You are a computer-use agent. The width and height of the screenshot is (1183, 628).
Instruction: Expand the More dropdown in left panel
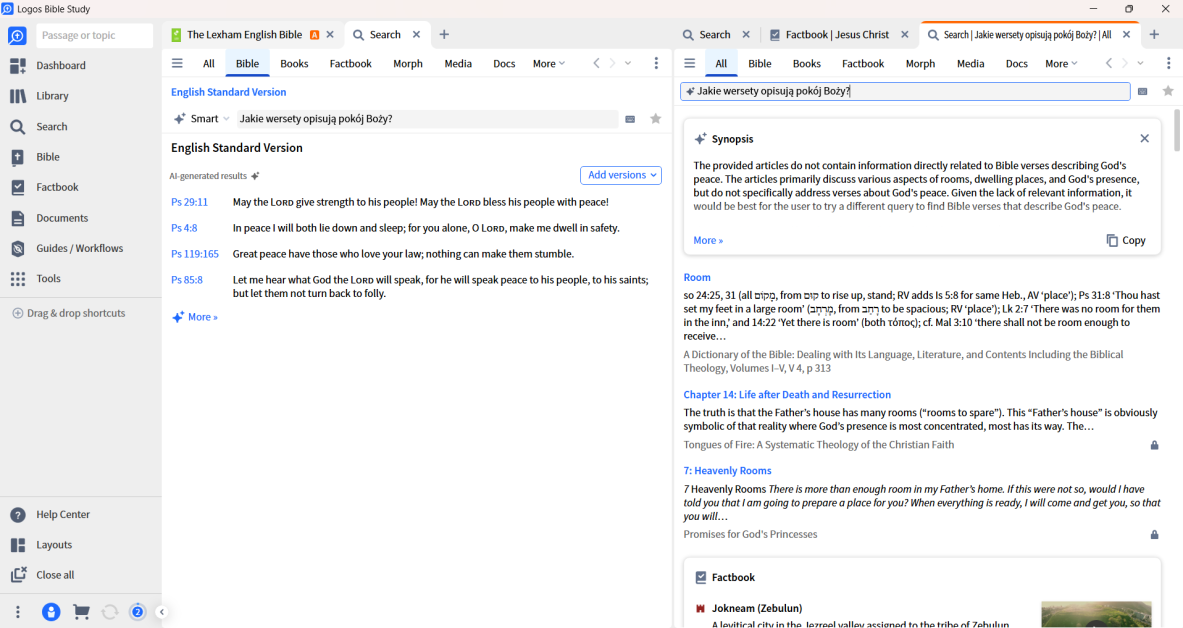(x=548, y=64)
